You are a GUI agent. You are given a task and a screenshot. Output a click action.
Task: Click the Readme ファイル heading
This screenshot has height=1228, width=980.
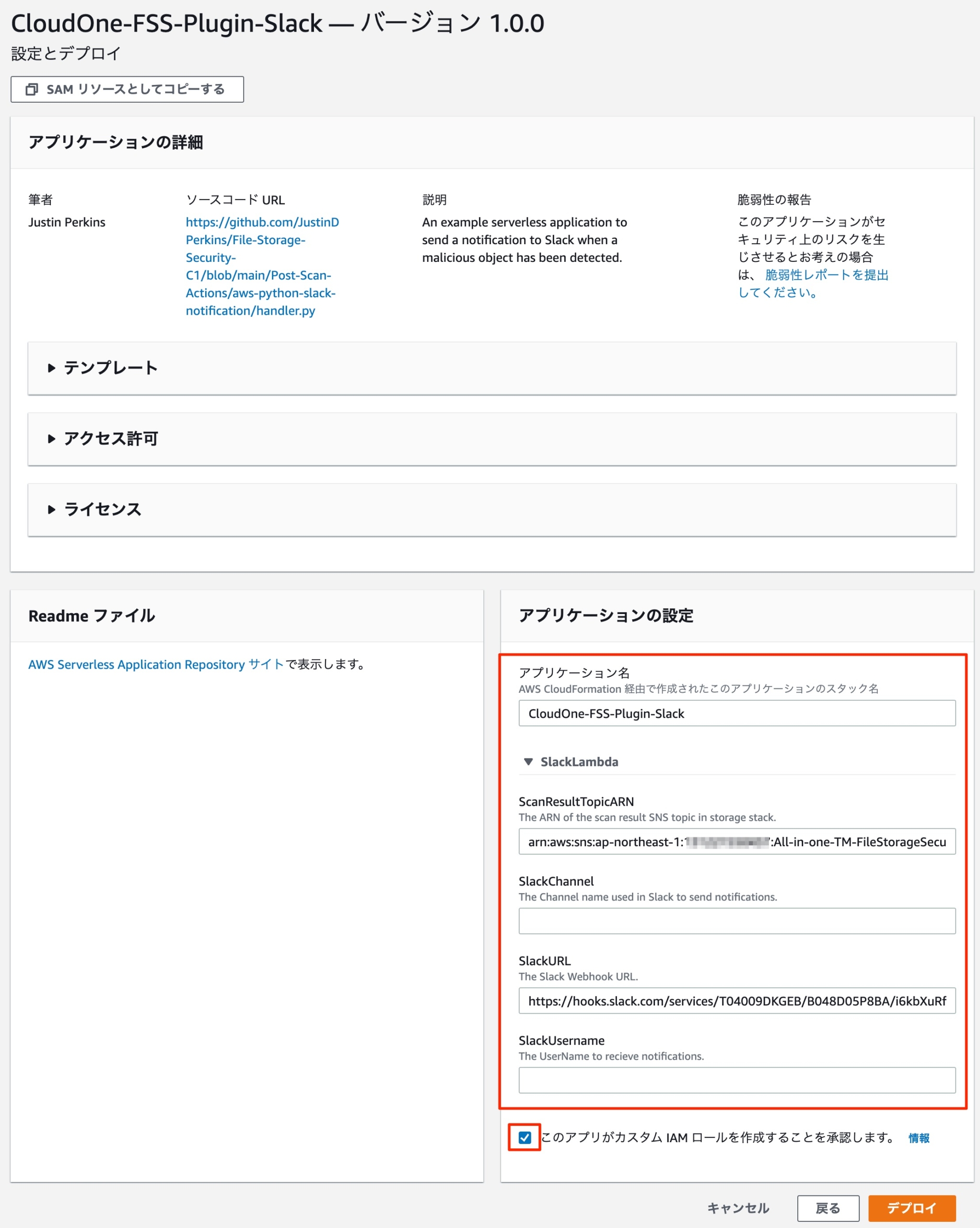click(92, 616)
